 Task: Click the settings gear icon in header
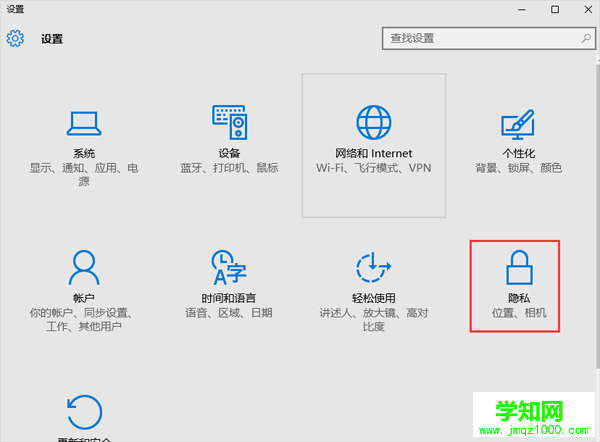tap(15, 38)
